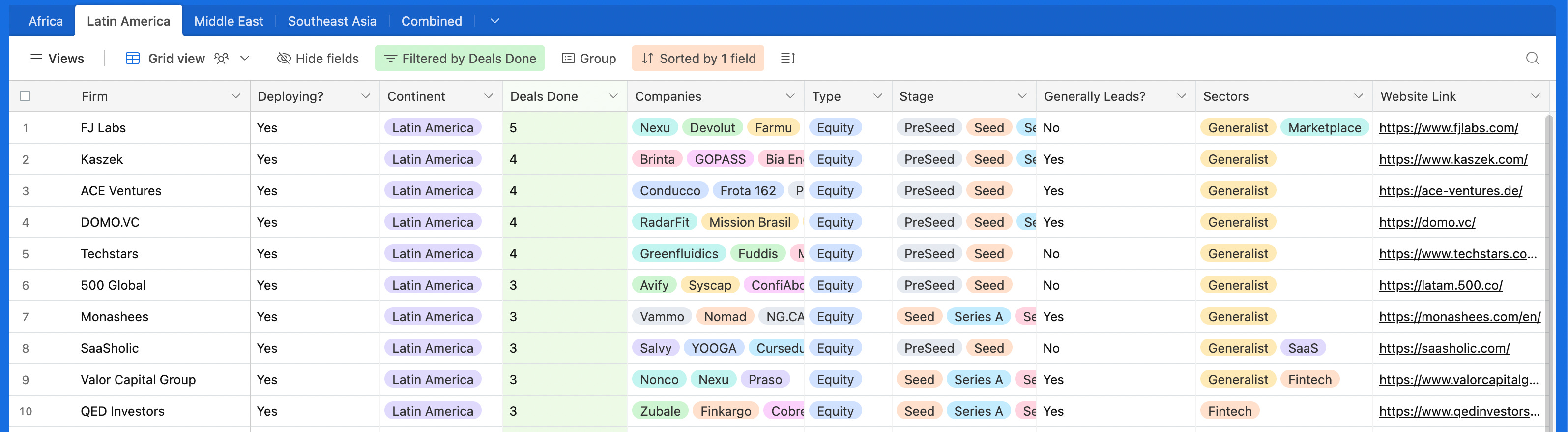Open Filtered by Deals Done filter
This screenshot has height=432, width=1568.
coord(460,59)
